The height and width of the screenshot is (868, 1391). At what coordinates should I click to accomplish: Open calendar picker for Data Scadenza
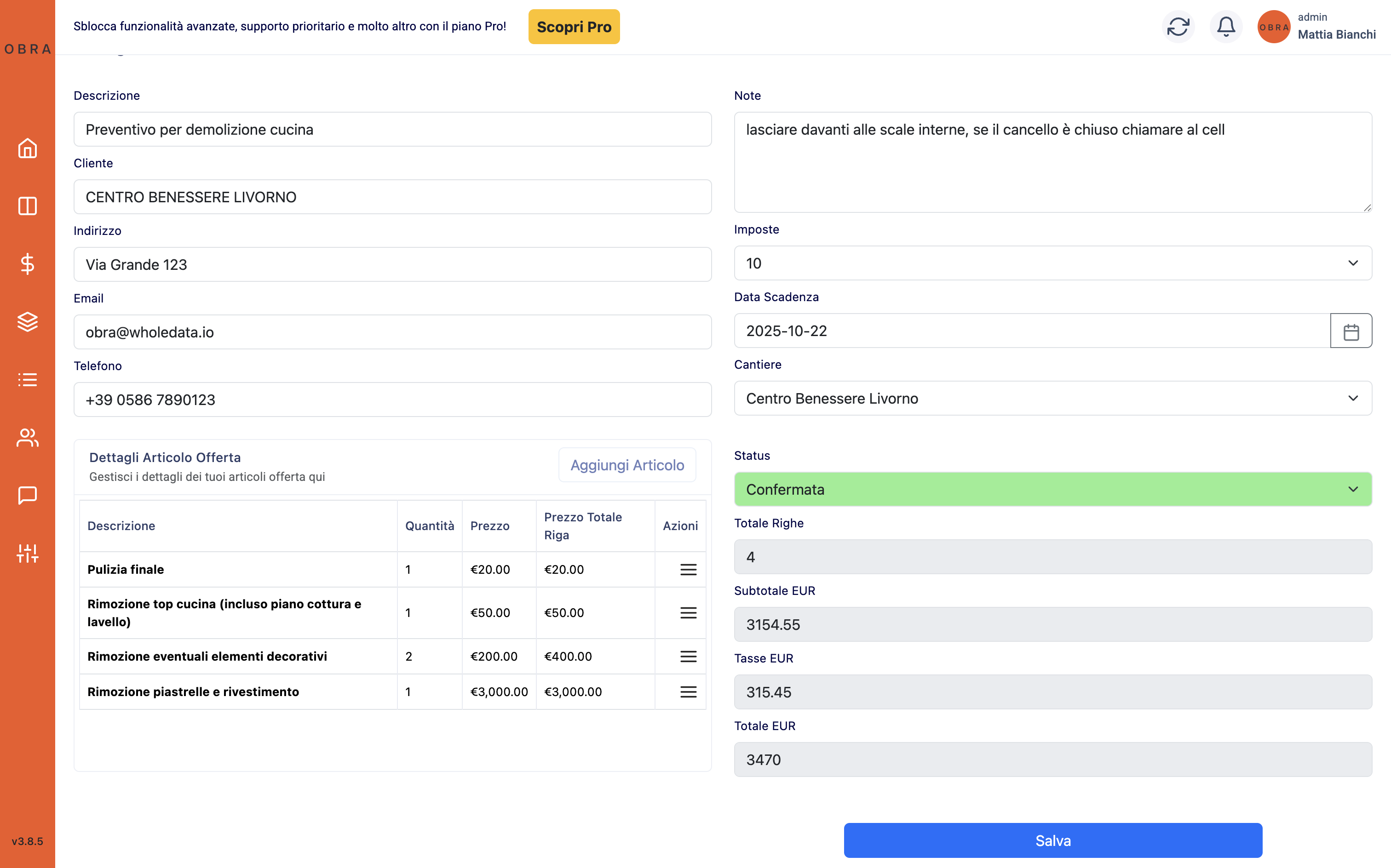pyautogui.click(x=1351, y=331)
